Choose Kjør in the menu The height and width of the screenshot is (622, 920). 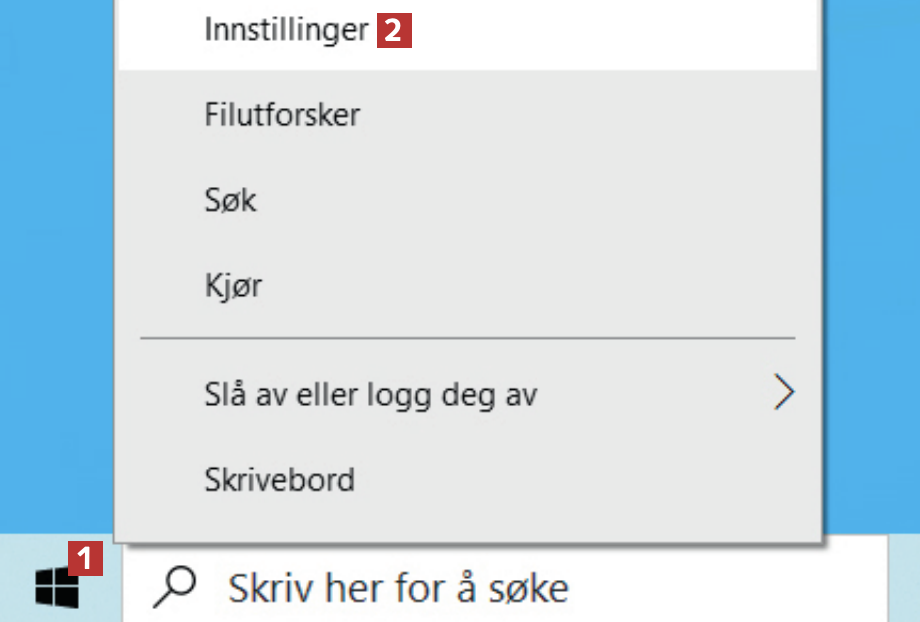(232, 286)
